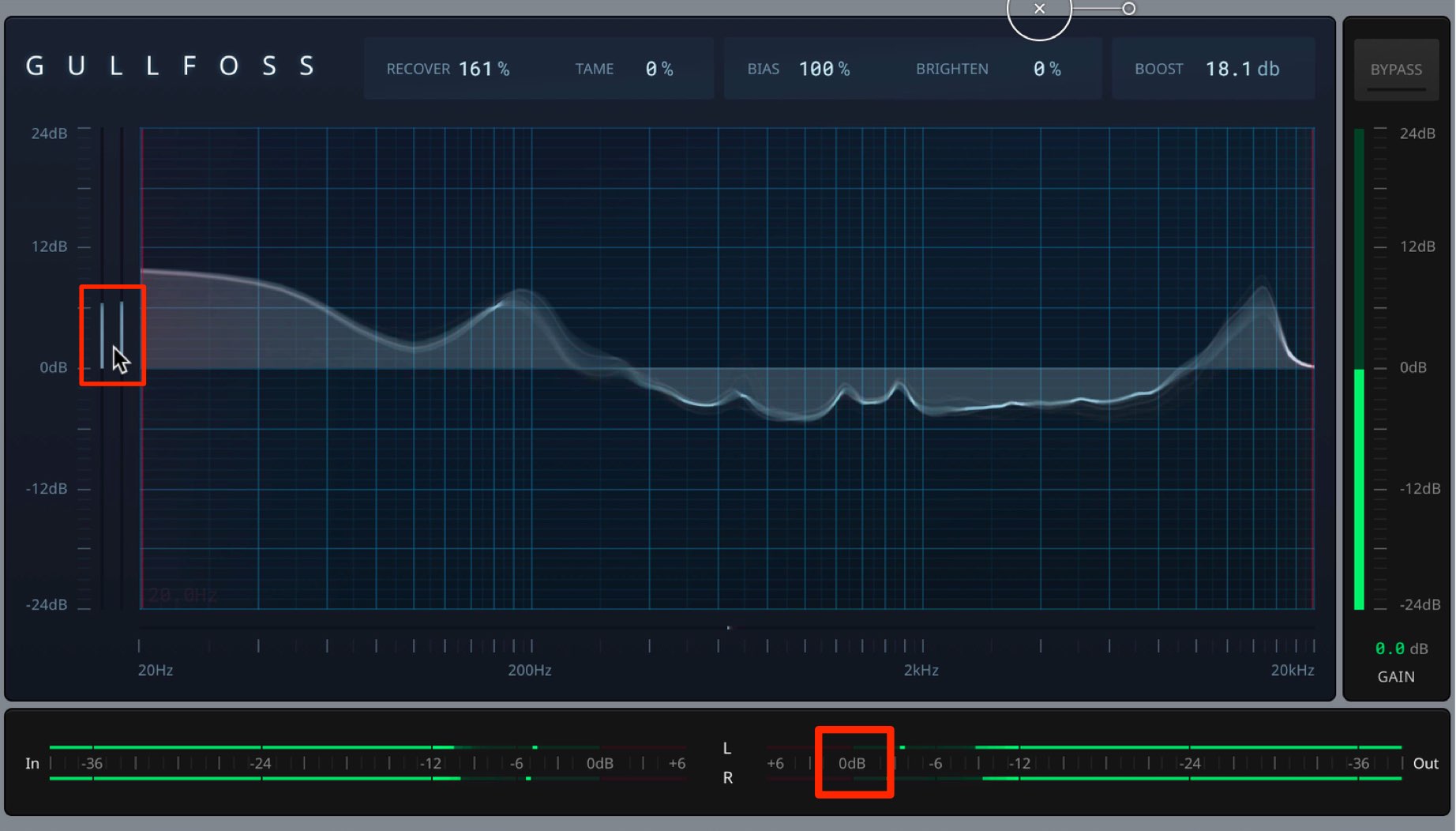1456x831 pixels.
Task: Click the 0dB mark on the output meter
Action: click(x=852, y=764)
